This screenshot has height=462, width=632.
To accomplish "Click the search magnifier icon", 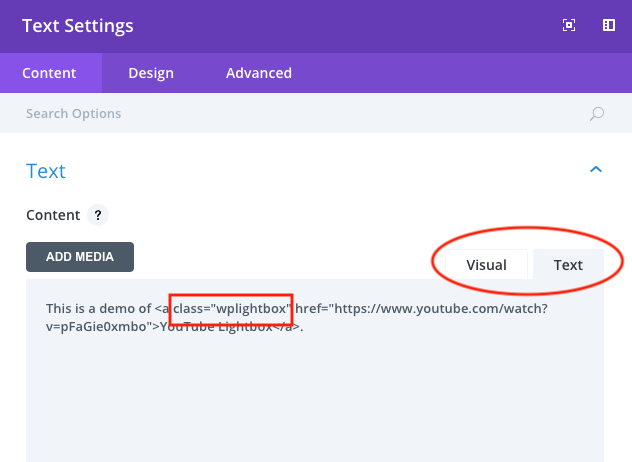I will click(597, 114).
